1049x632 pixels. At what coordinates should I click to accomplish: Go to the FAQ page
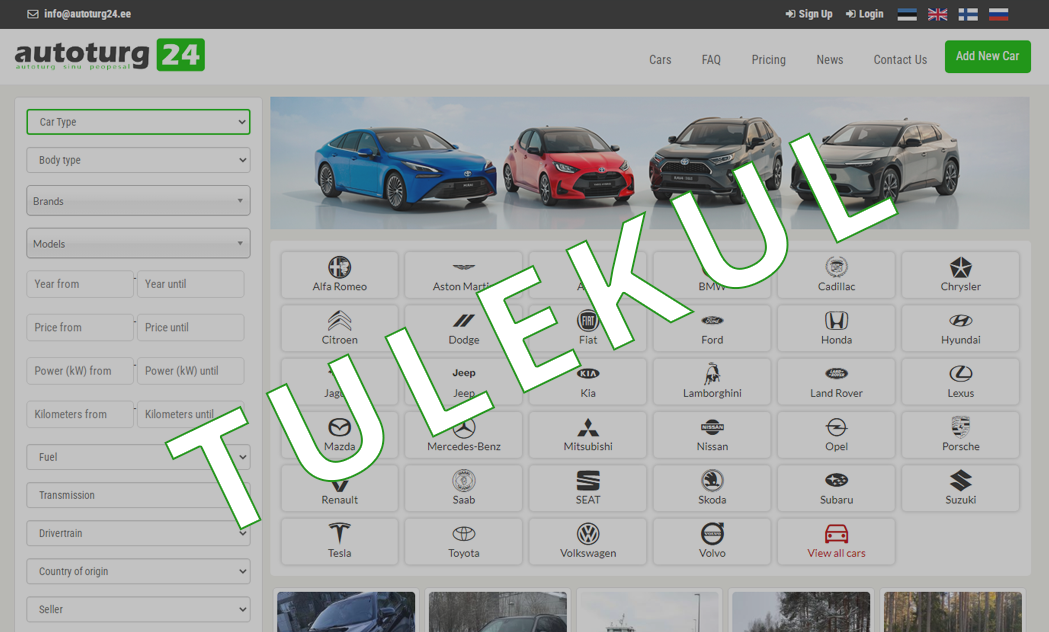pyautogui.click(x=711, y=60)
